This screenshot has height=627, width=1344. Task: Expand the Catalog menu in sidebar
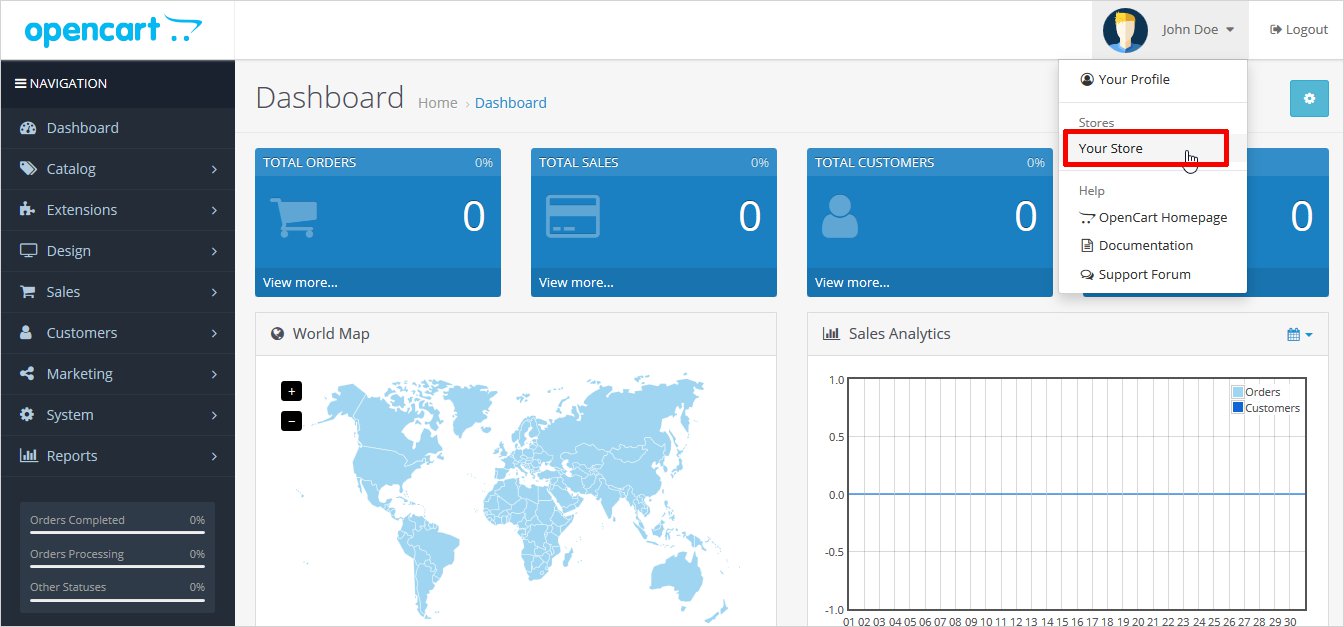(x=117, y=169)
